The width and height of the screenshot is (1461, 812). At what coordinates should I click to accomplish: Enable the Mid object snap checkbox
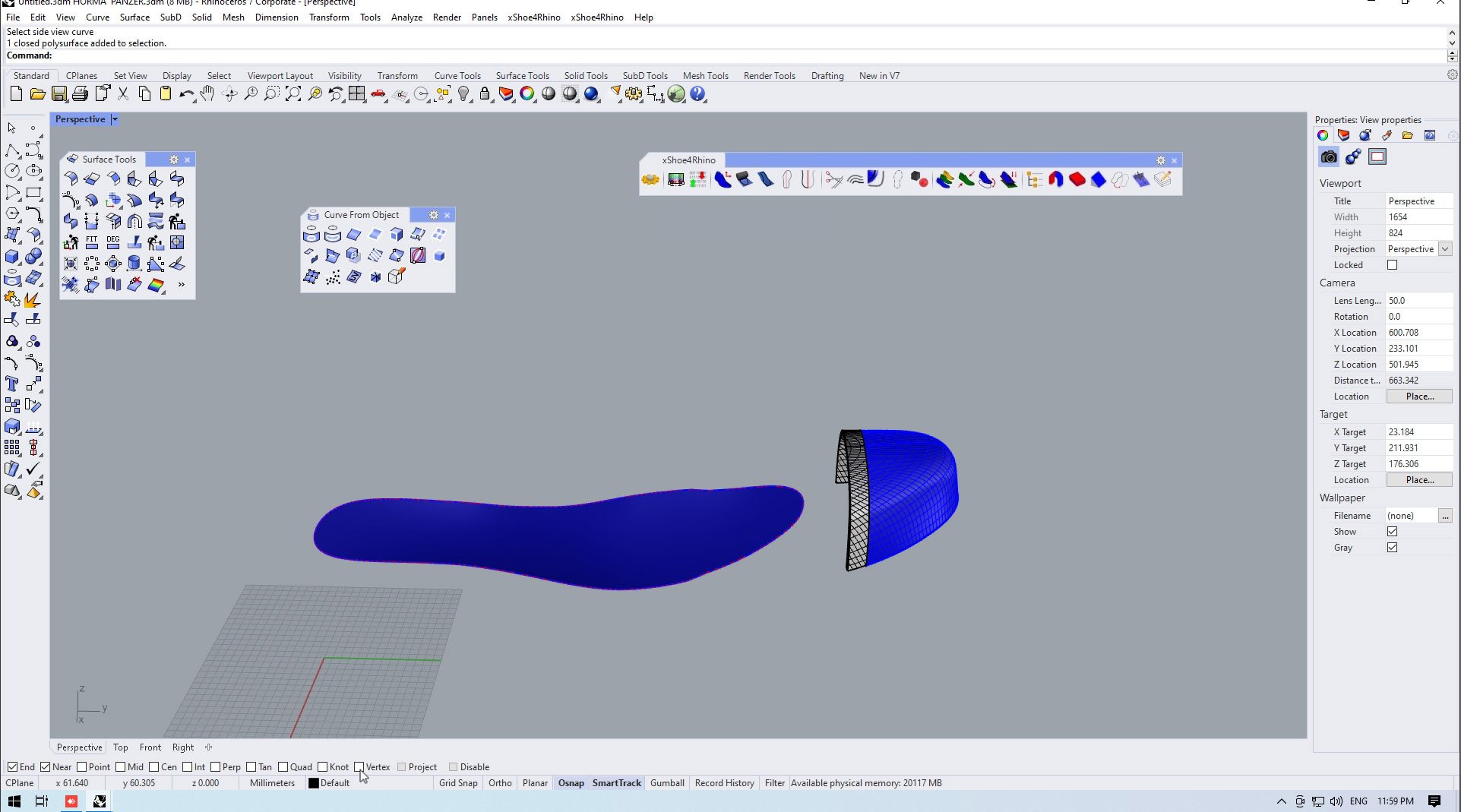(x=120, y=767)
